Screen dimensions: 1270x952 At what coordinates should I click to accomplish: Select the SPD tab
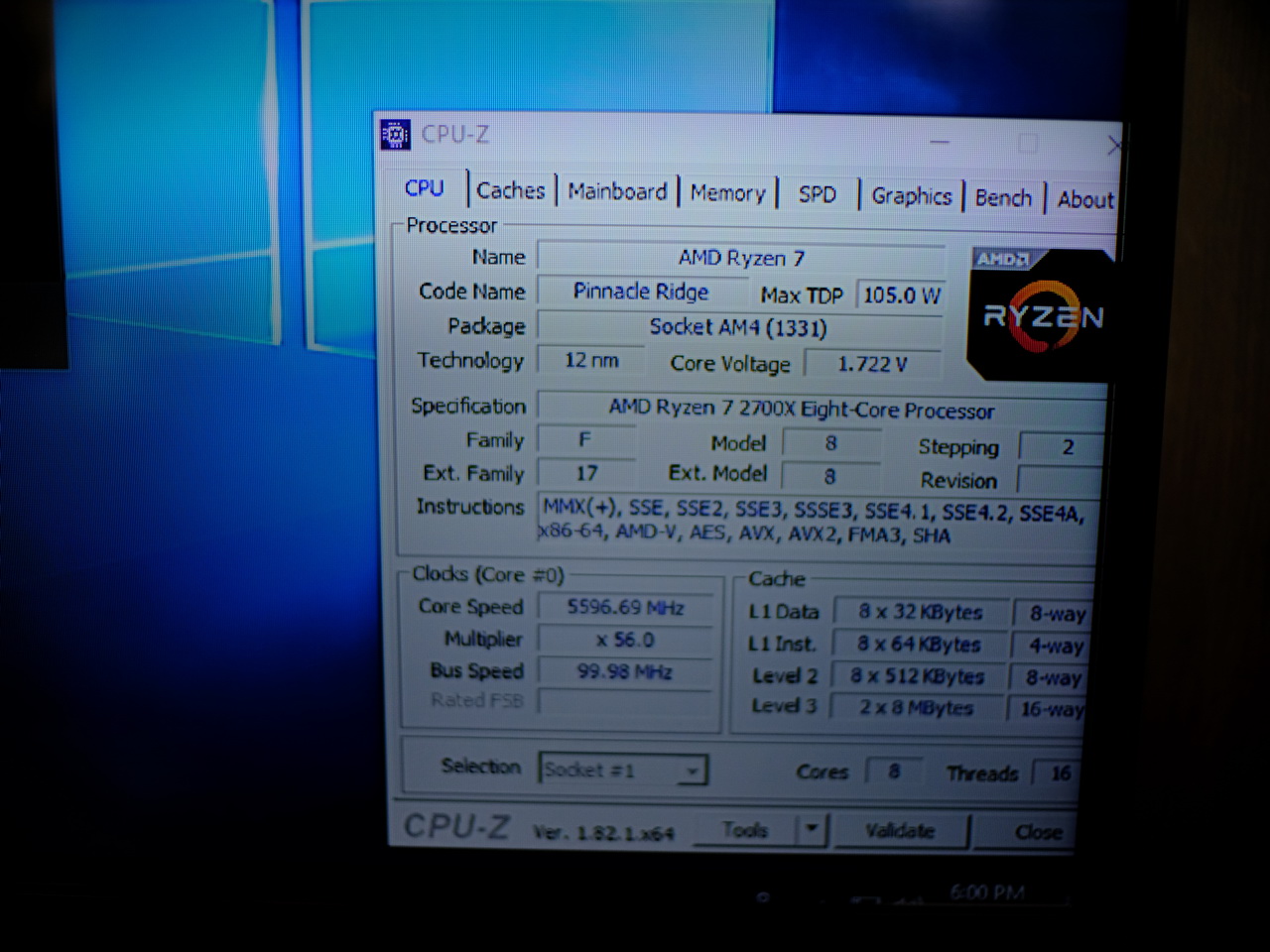(818, 194)
